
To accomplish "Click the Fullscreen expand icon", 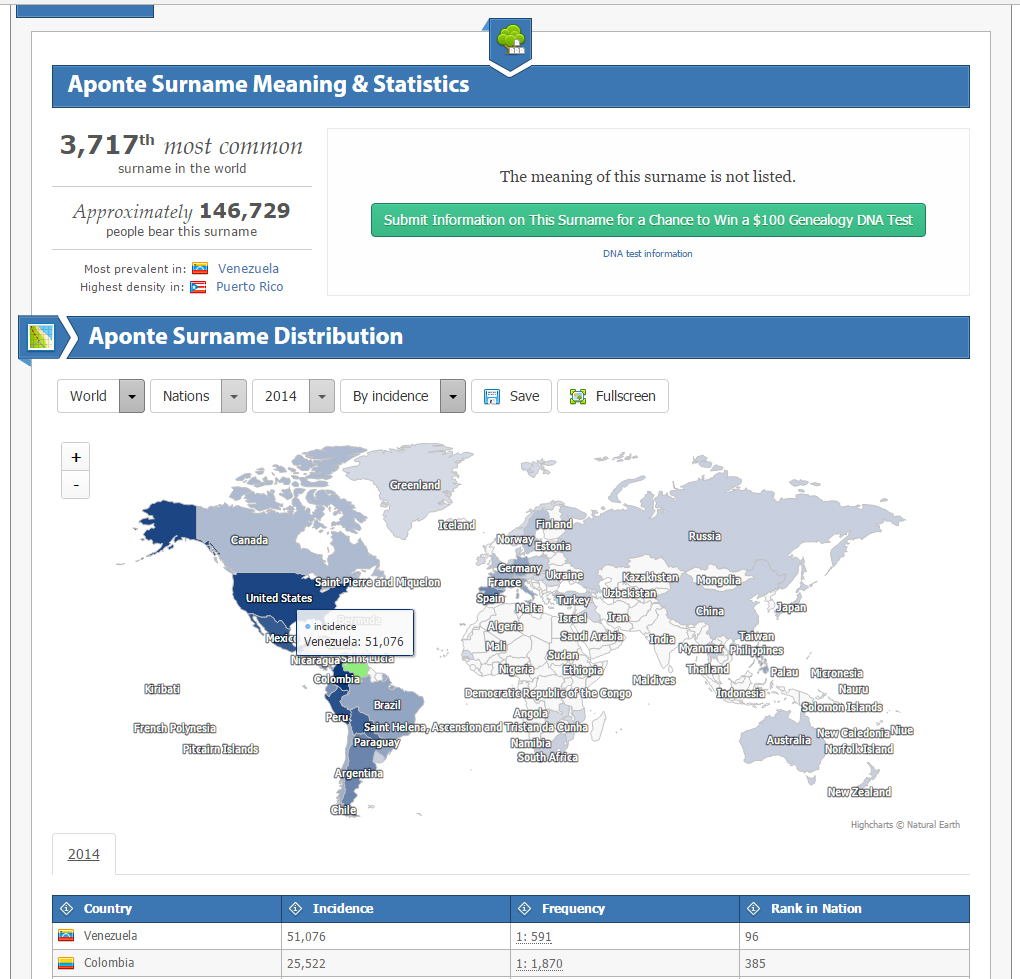I will [x=578, y=396].
